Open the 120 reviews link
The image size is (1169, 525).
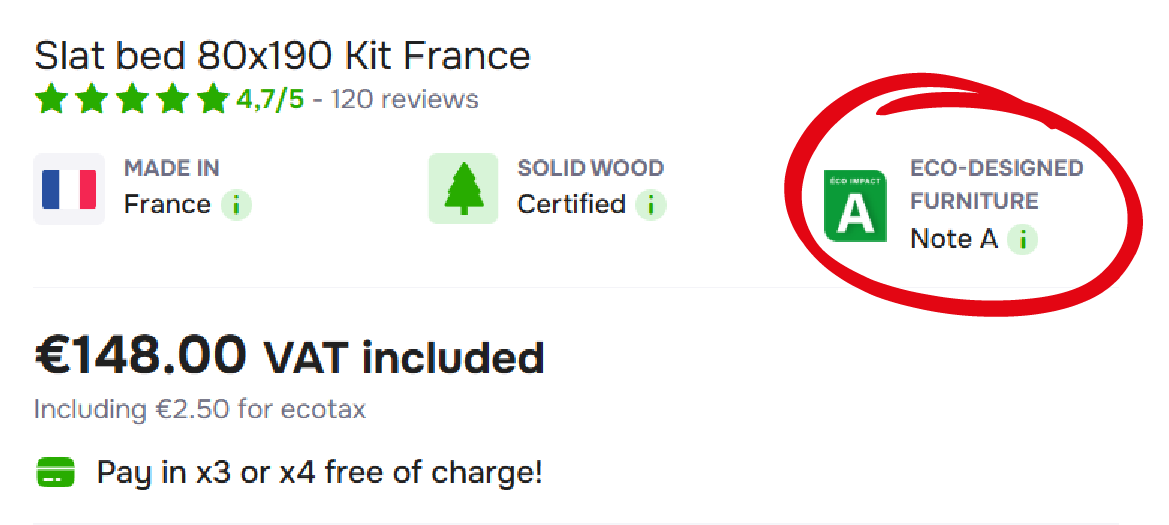(x=404, y=100)
